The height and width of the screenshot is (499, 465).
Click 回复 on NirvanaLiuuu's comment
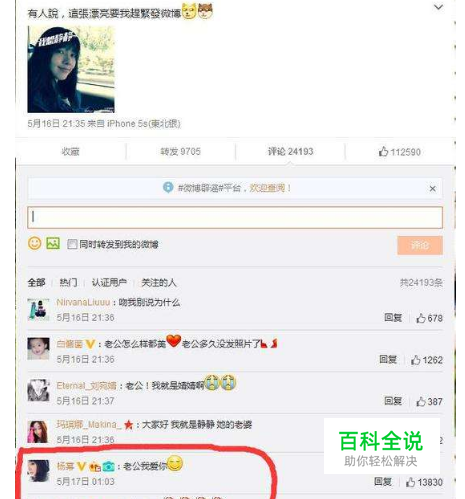(x=393, y=317)
